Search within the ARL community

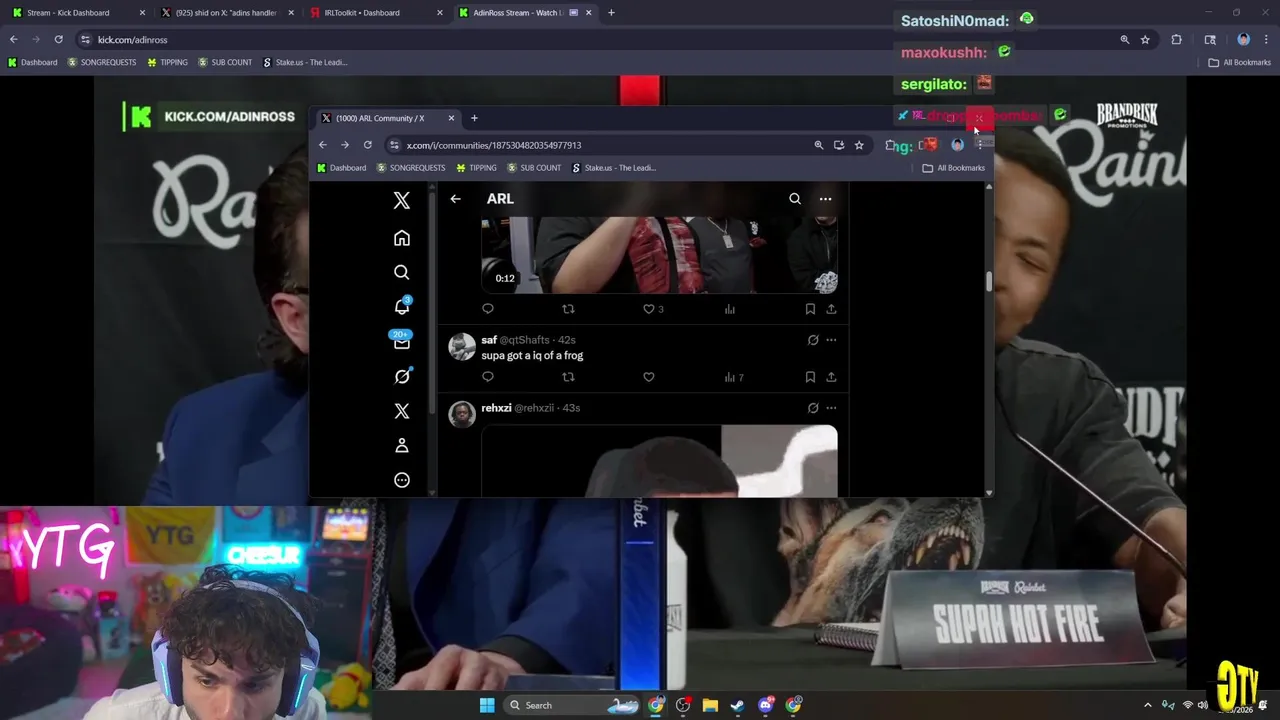click(795, 198)
